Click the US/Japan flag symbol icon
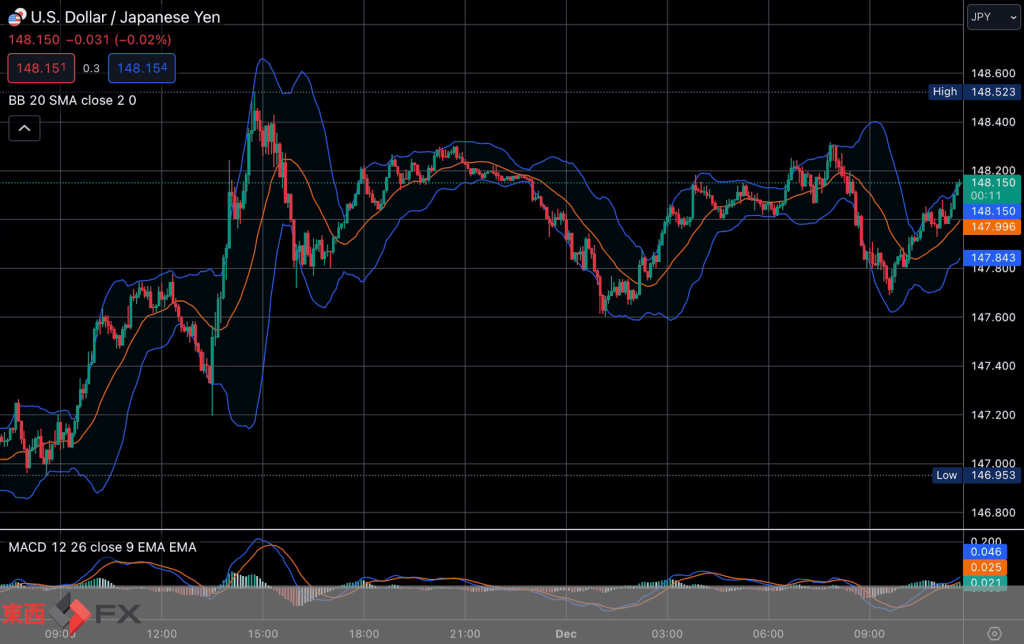 pyautogui.click(x=15, y=17)
